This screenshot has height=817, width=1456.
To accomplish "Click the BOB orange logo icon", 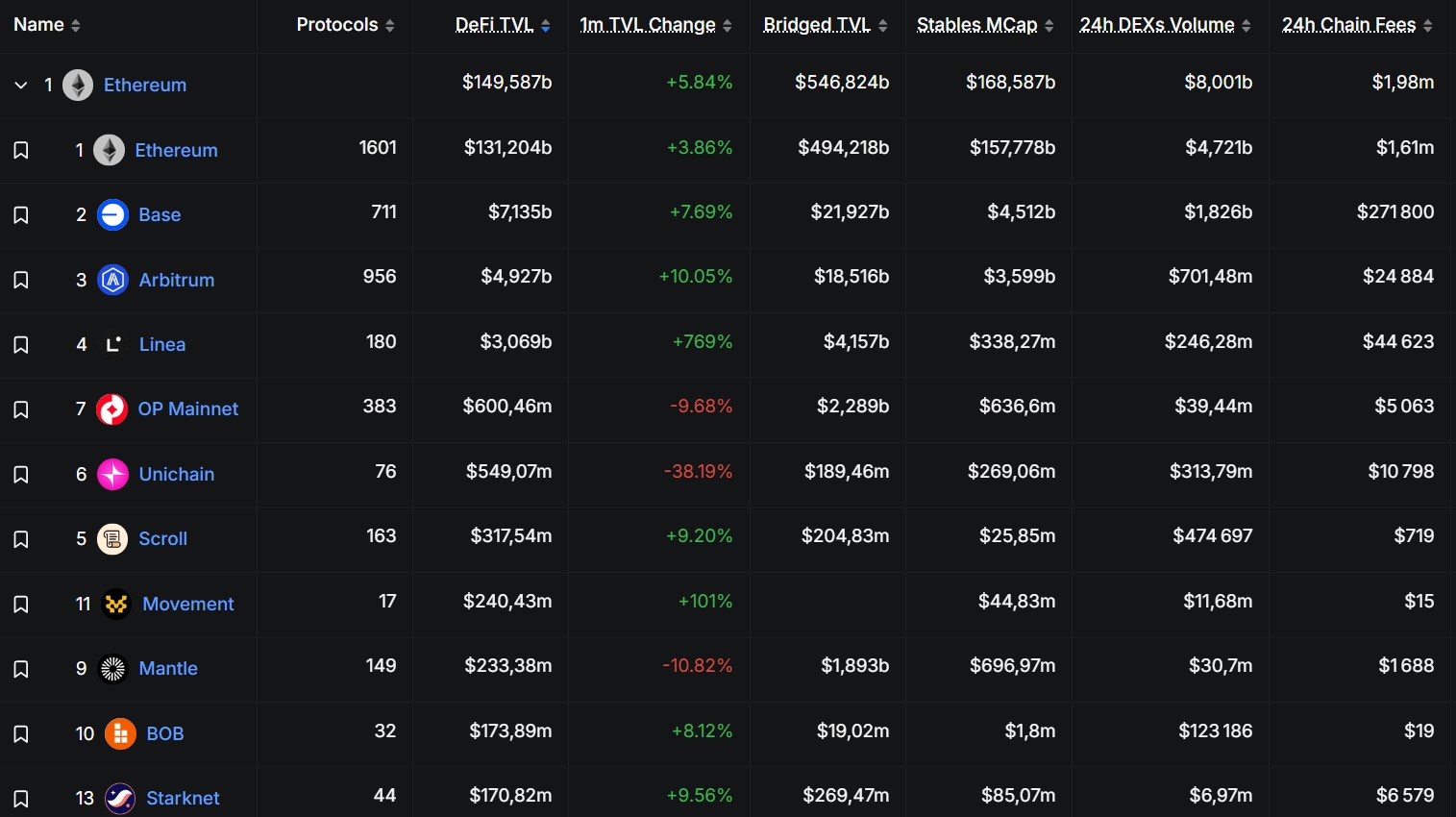I will click(x=120, y=734).
